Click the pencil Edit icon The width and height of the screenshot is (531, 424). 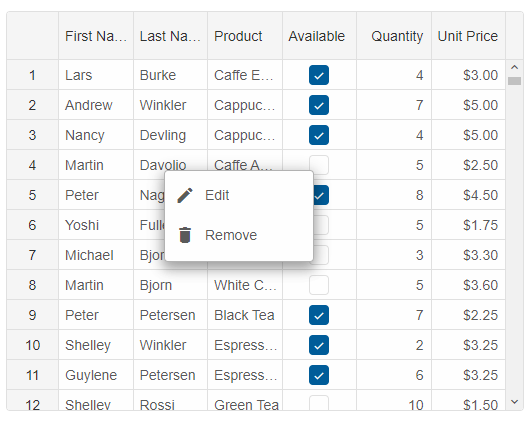click(x=185, y=195)
